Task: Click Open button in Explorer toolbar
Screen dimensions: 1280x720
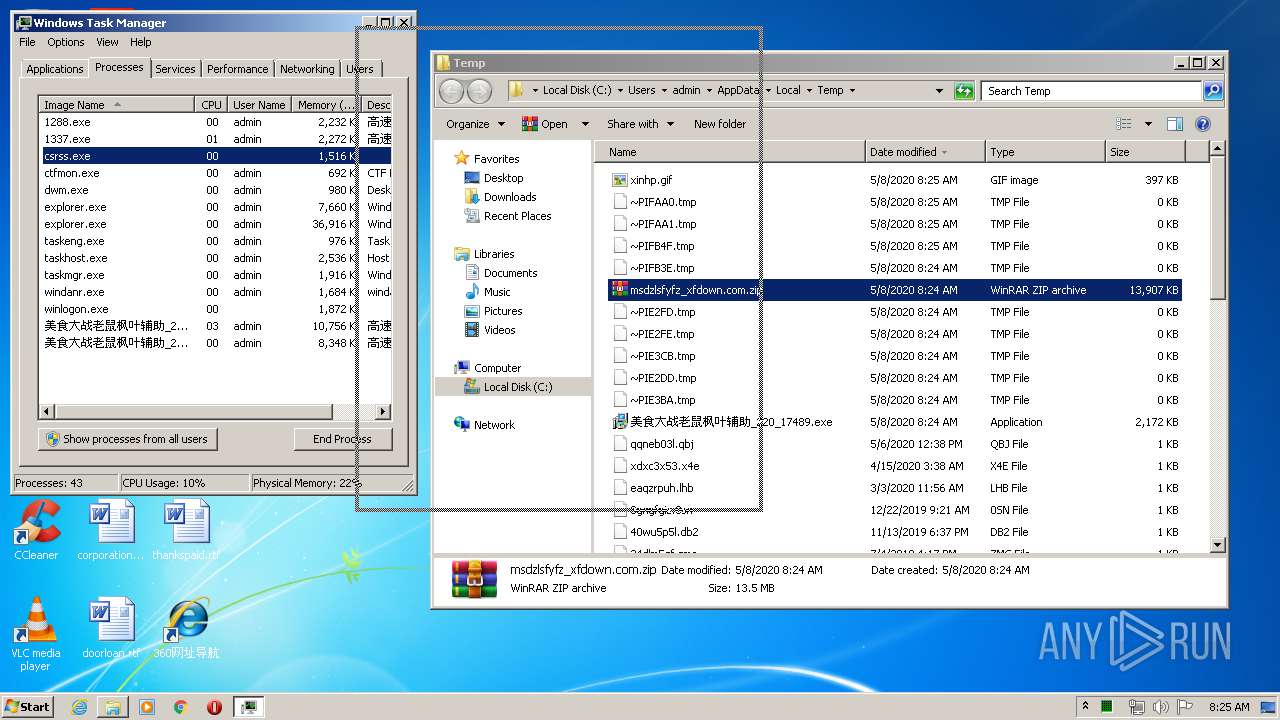Action: click(545, 124)
